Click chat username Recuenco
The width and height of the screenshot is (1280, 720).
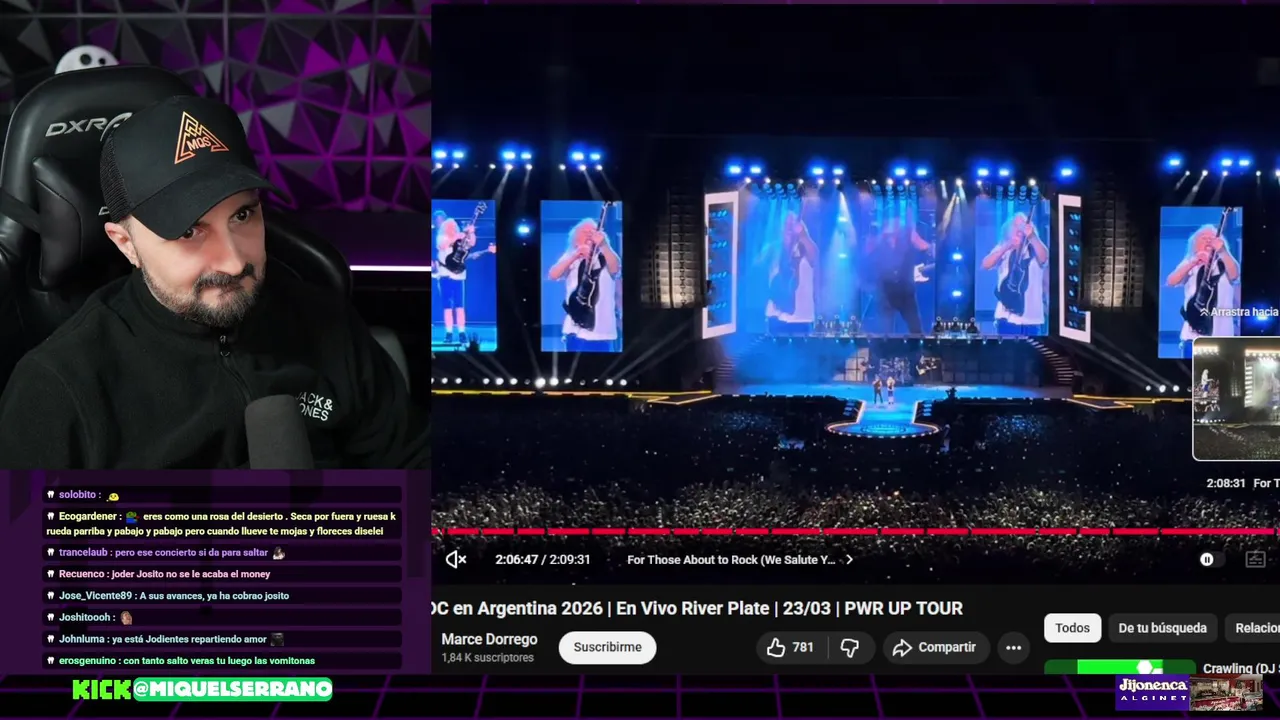pyautogui.click(x=82, y=574)
